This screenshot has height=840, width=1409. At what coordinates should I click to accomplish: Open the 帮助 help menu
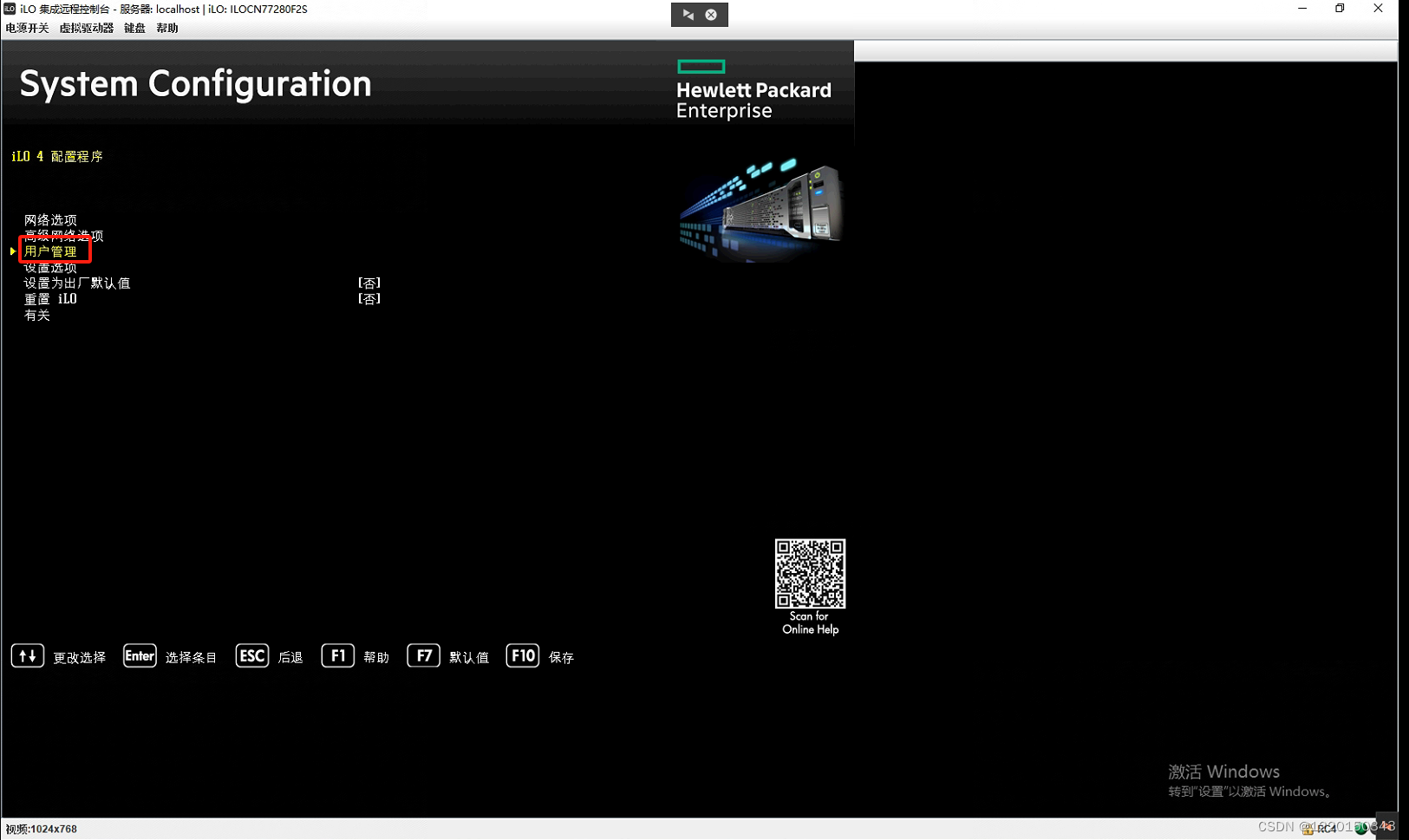pos(167,28)
